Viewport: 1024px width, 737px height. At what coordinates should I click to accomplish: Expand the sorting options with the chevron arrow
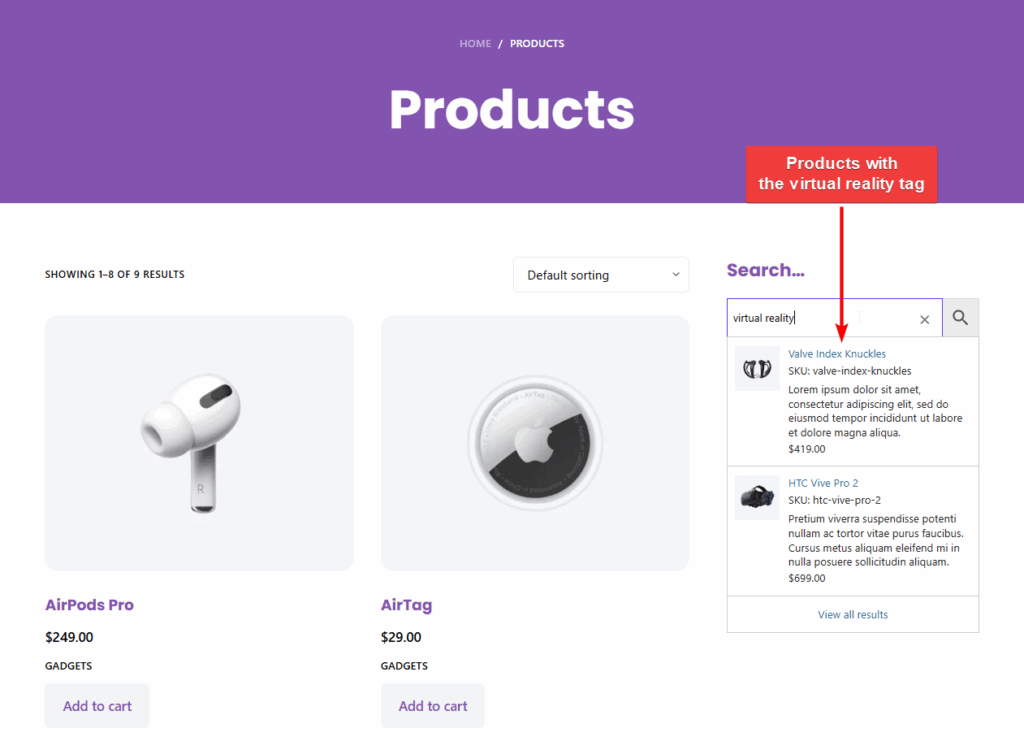[x=676, y=274]
